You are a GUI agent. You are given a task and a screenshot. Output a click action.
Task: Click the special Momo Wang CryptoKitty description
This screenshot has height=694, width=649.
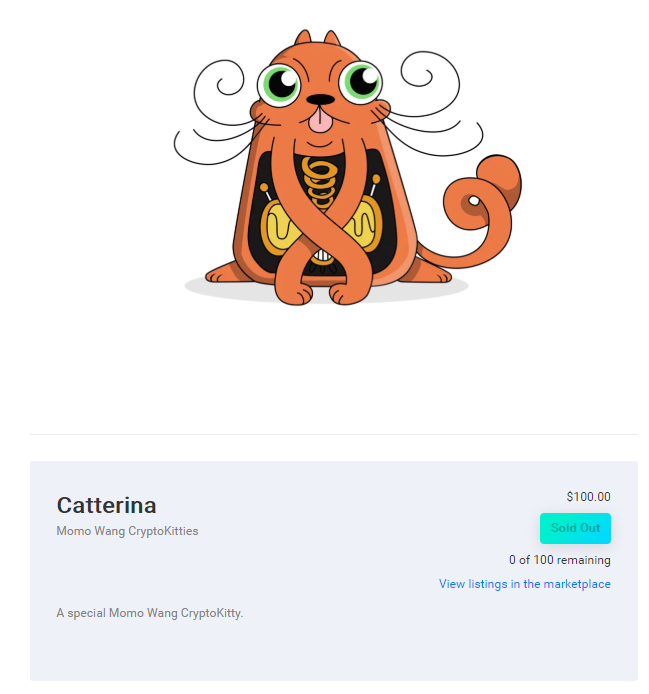150,613
